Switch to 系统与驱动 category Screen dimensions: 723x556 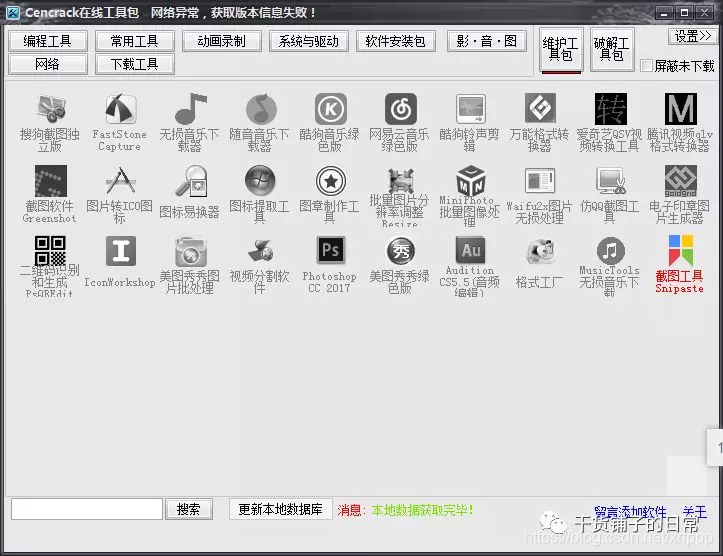[x=308, y=41]
